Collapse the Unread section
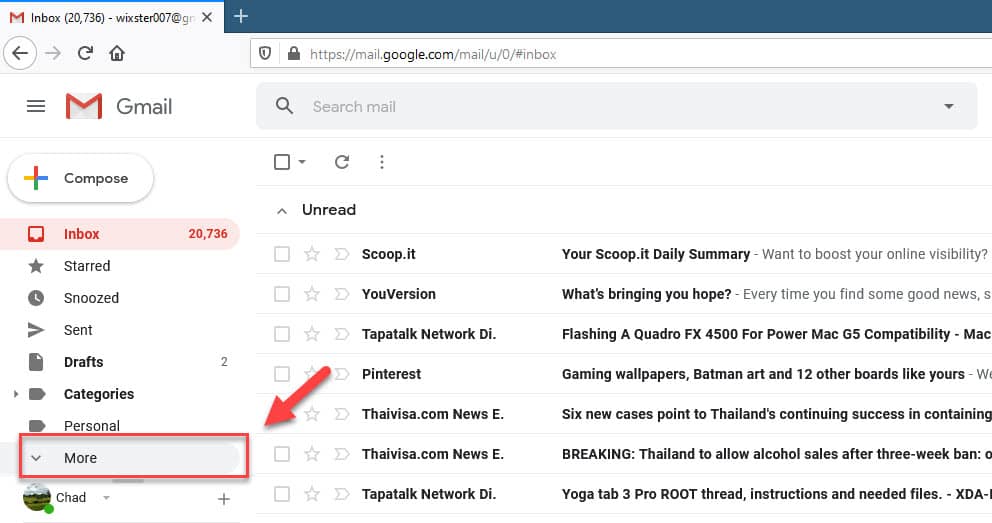Viewport: 992px width, 523px height. pos(282,211)
